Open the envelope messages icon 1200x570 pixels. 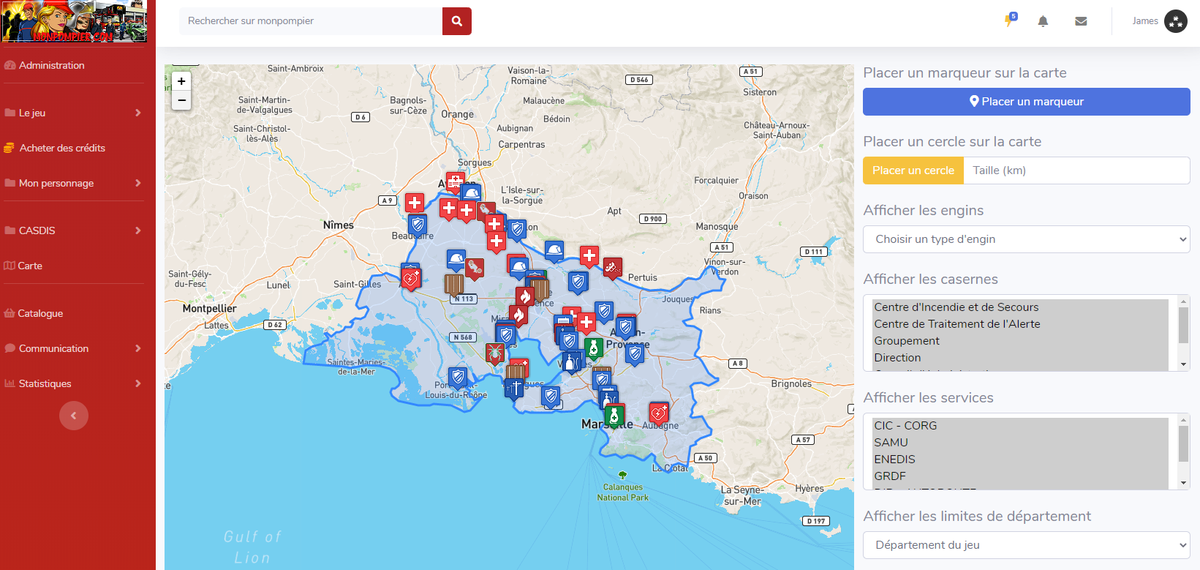1081,21
